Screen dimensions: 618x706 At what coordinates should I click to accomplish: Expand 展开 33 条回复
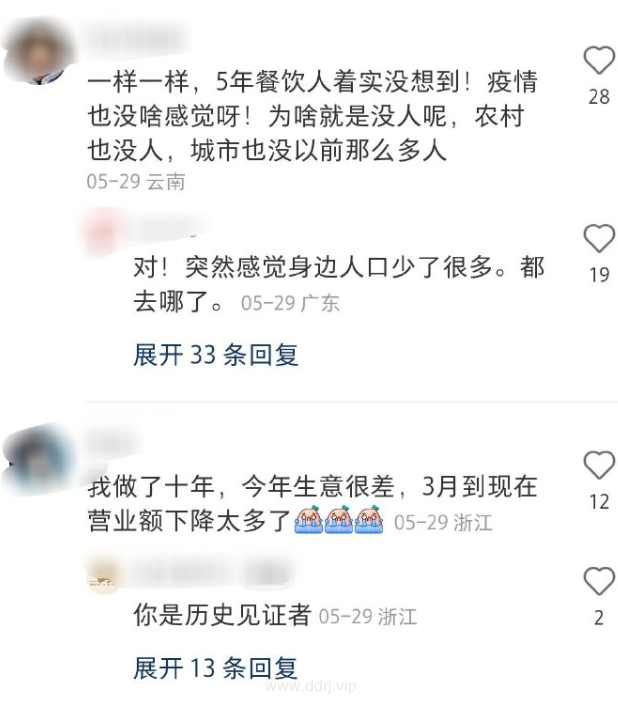click(216, 355)
